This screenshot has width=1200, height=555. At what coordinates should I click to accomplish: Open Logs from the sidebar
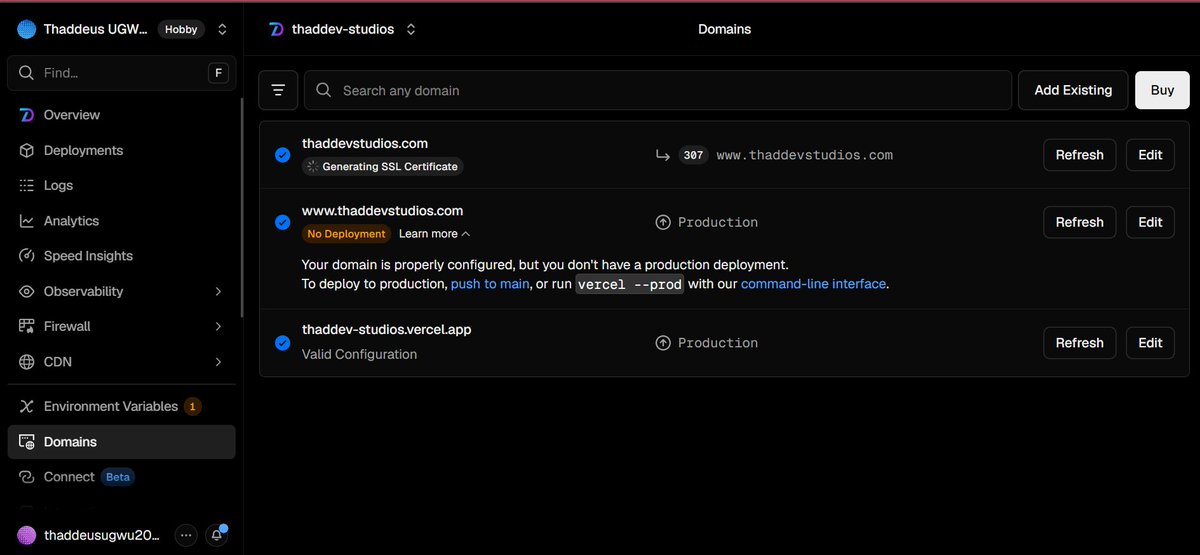tap(121, 185)
